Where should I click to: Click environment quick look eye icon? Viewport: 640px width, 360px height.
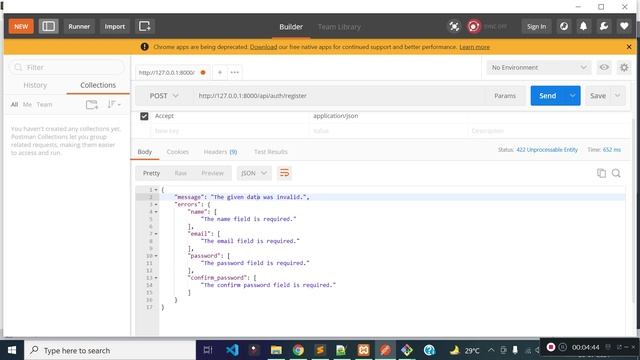(x=604, y=67)
